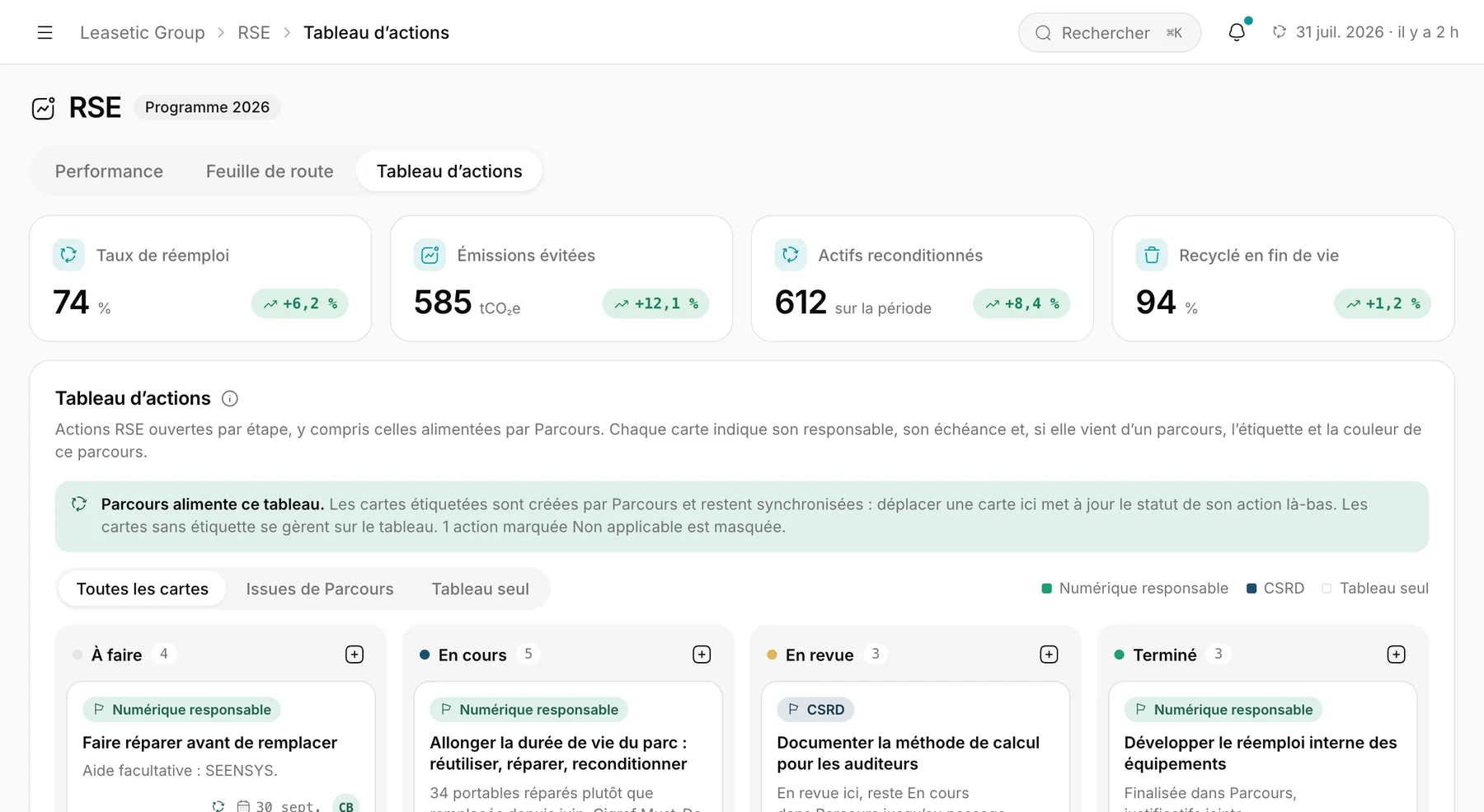Open the Faire réparer avant de remplacer card
This screenshot has width=1484, height=812.
pyautogui.click(x=221, y=747)
